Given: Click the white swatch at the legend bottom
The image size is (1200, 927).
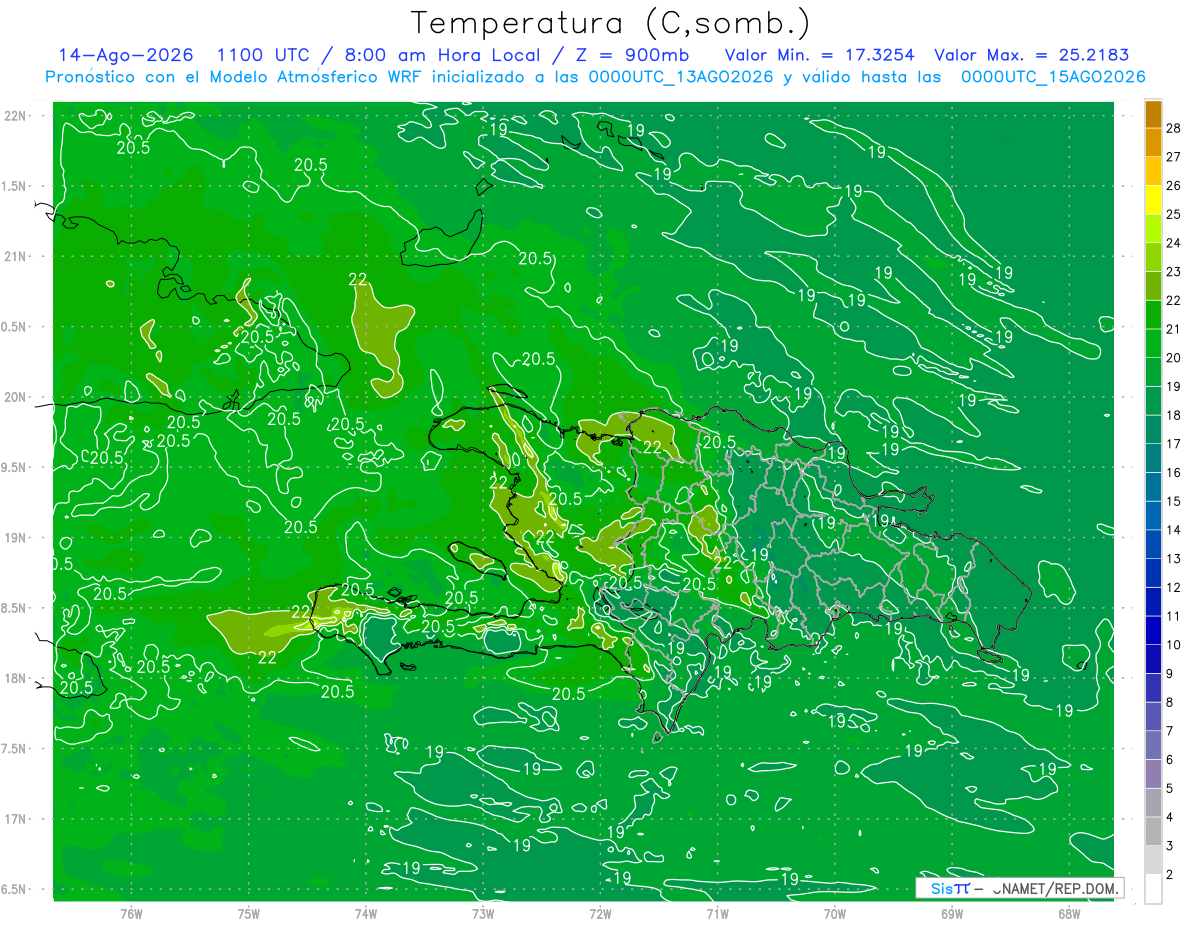Looking at the screenshot, I should pyautogui.click(x=1153, y=889).
